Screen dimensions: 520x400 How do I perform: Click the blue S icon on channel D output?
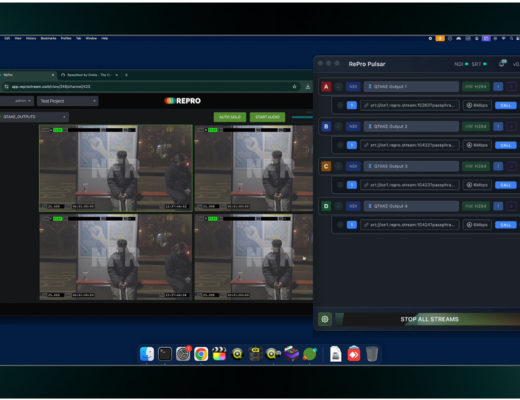pos(352,225)
